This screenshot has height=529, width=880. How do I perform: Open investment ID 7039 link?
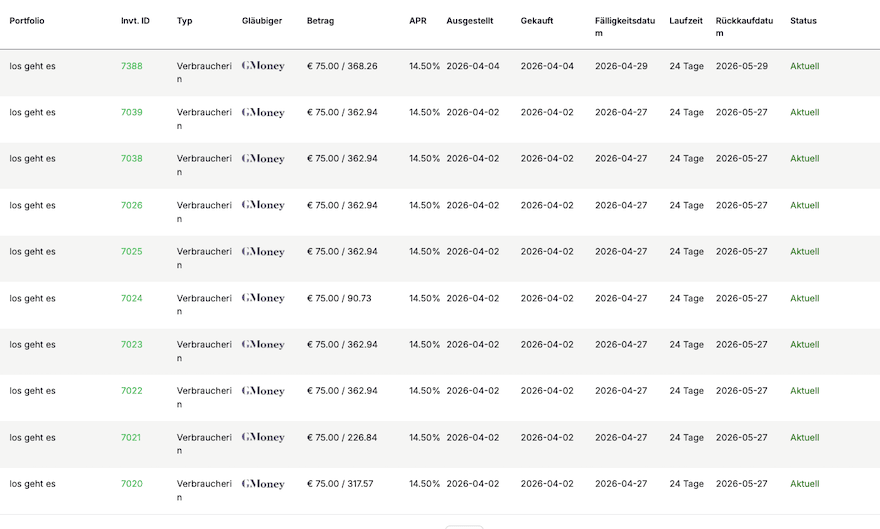tap(132, 112)
